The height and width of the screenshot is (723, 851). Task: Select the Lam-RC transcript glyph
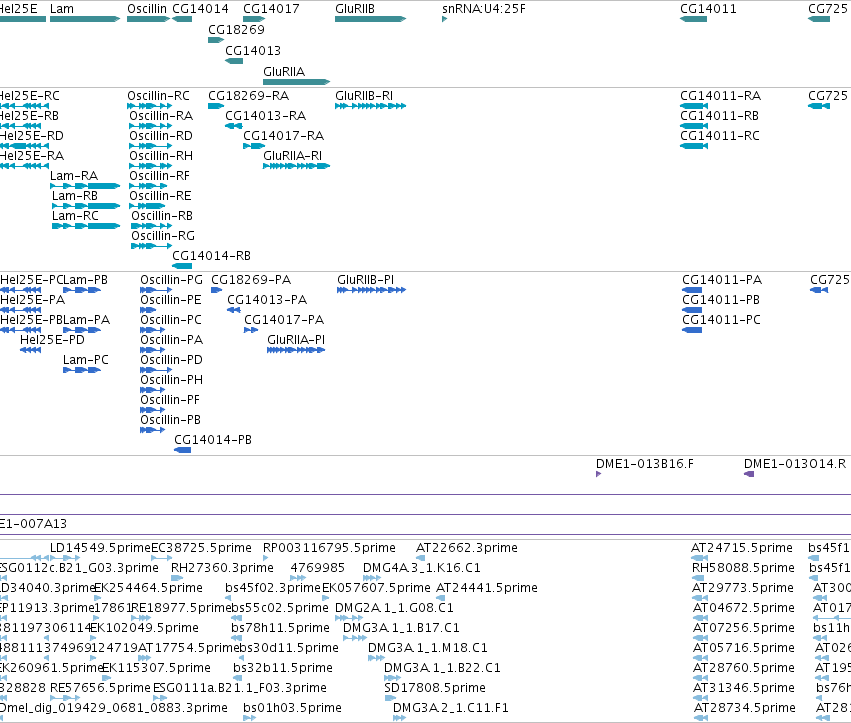(x=86, y=226)
